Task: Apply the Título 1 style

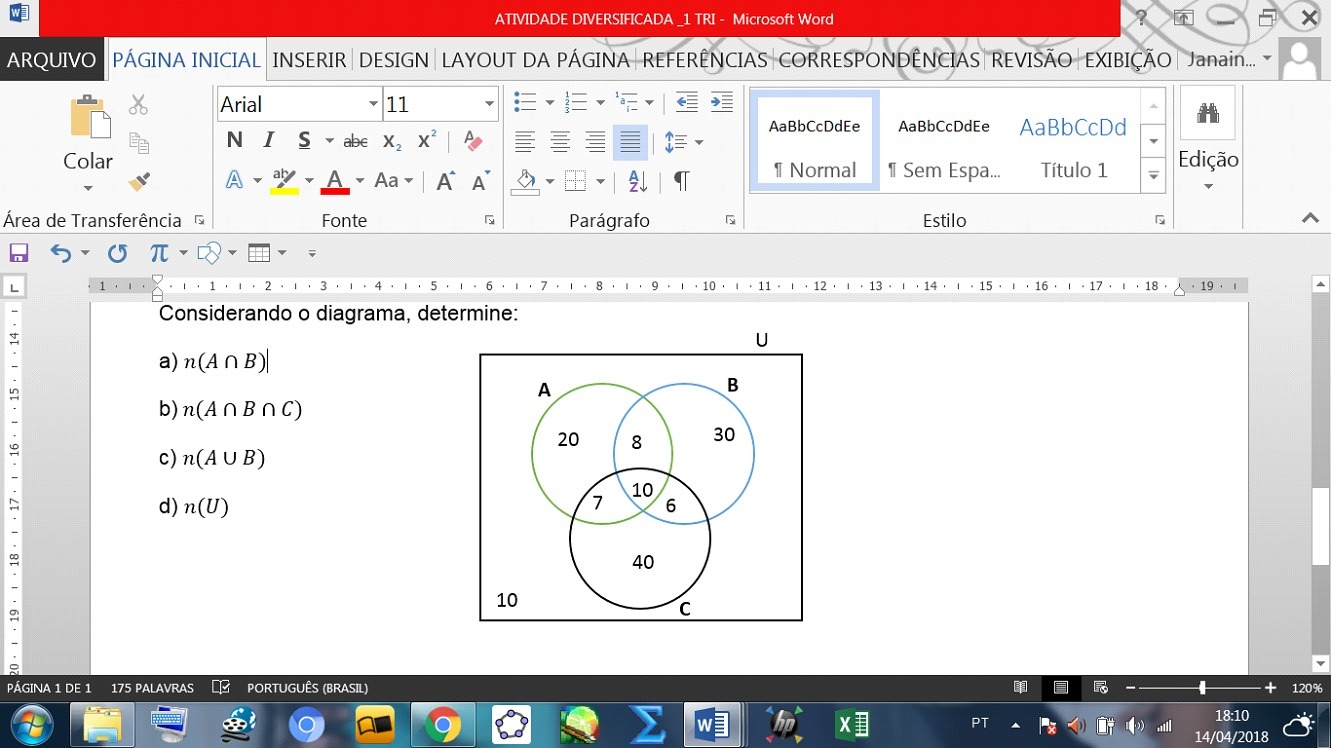Action: [x=1073, y=140]
